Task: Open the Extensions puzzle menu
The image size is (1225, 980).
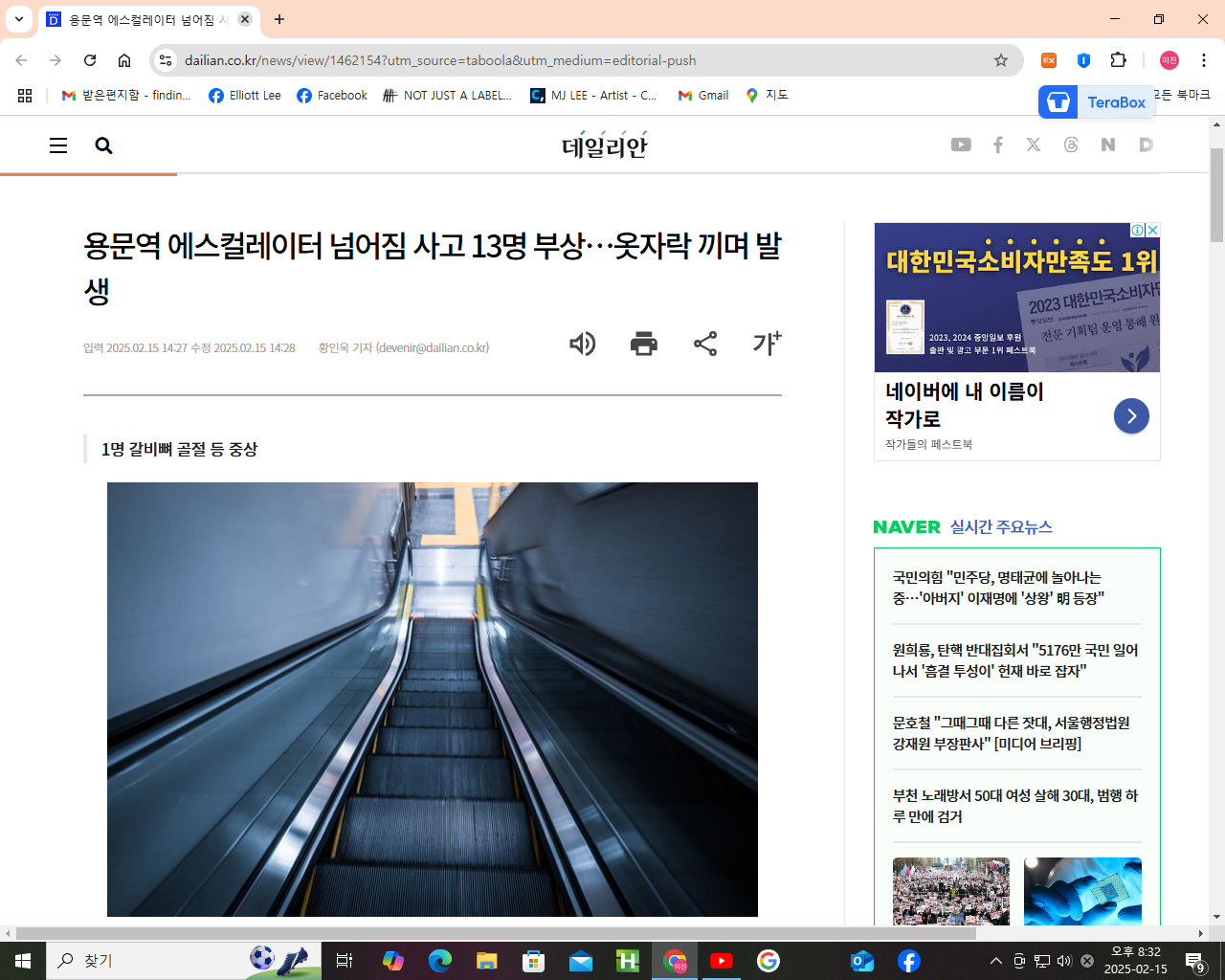Action: tap(1118, 60)
